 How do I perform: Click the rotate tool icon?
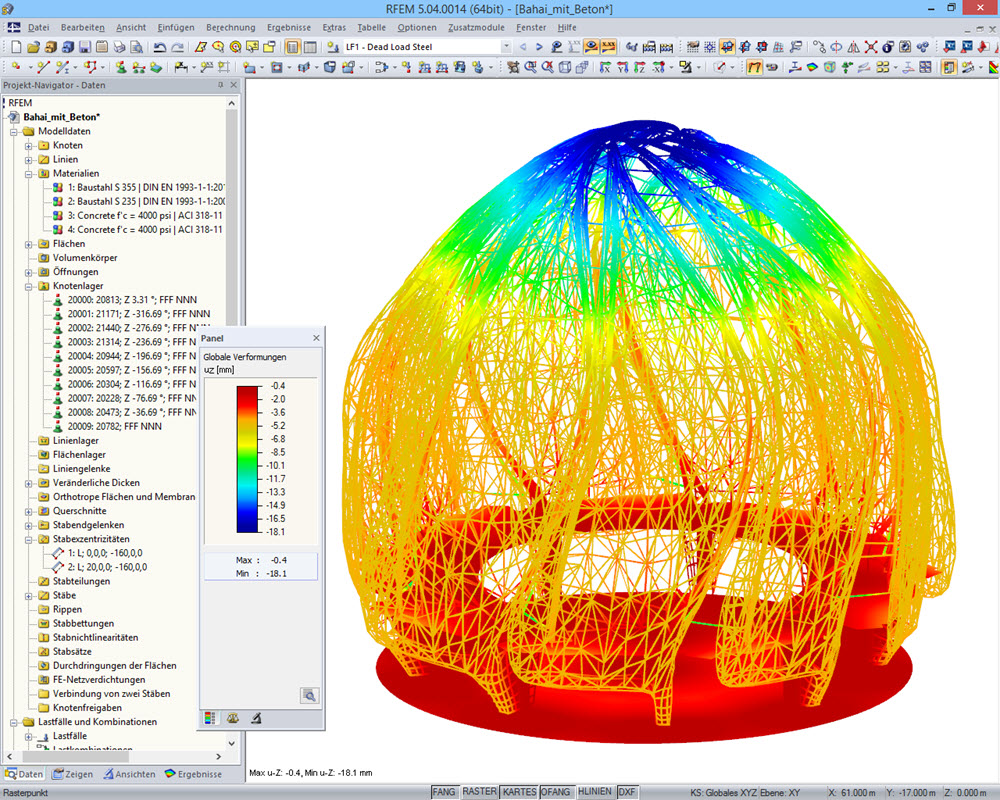(x=836, y=47)
